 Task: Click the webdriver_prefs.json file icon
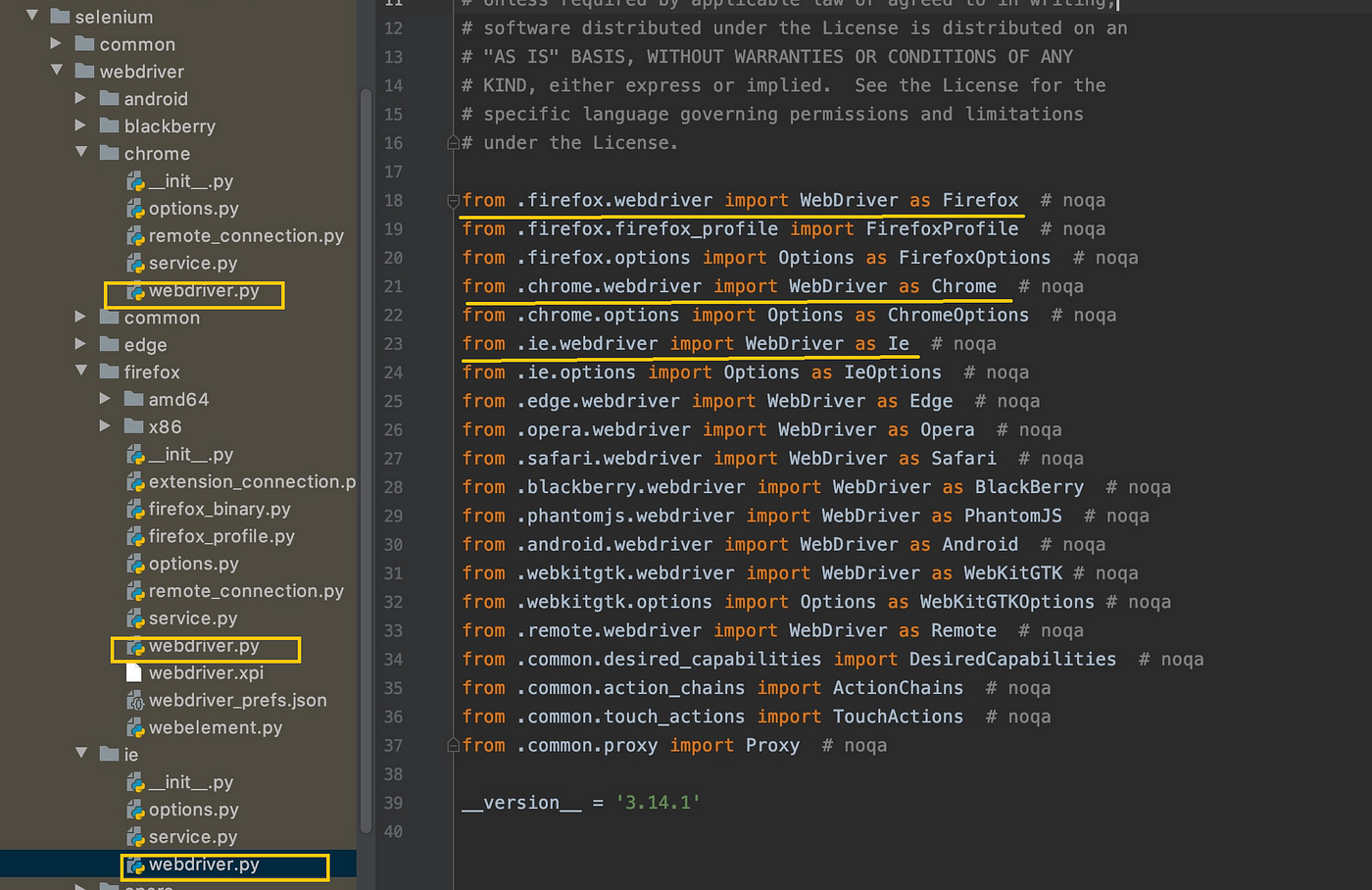[136, 701]
